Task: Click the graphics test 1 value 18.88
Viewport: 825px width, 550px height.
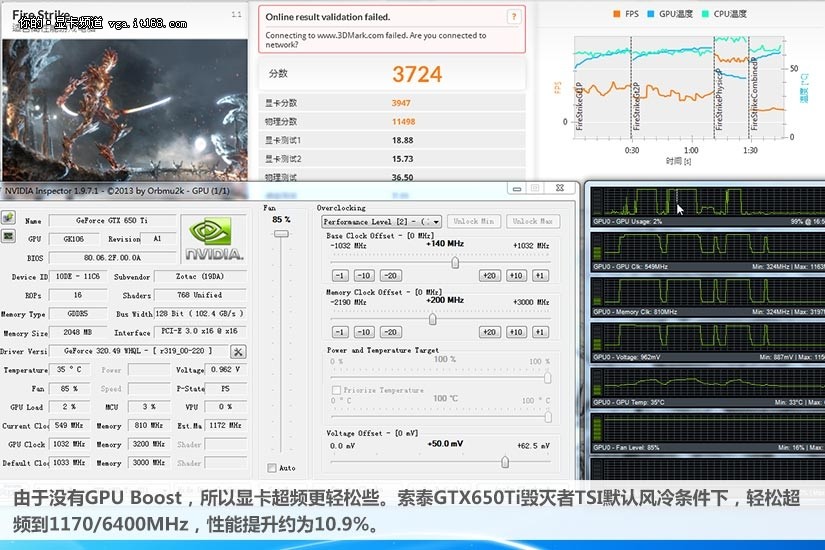Action: 403,141
